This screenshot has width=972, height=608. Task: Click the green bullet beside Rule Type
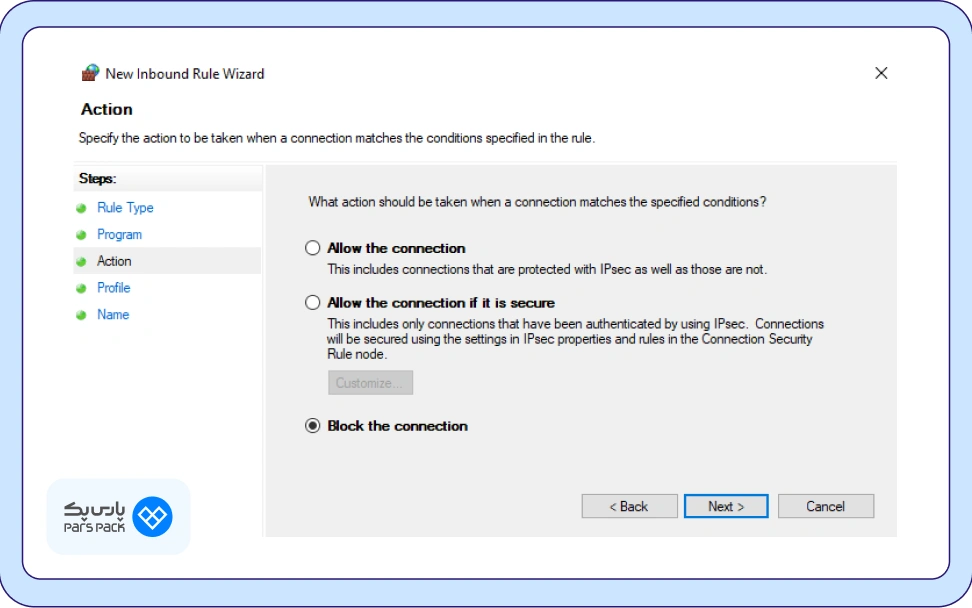pyautogui.click(x=81, y=208)
